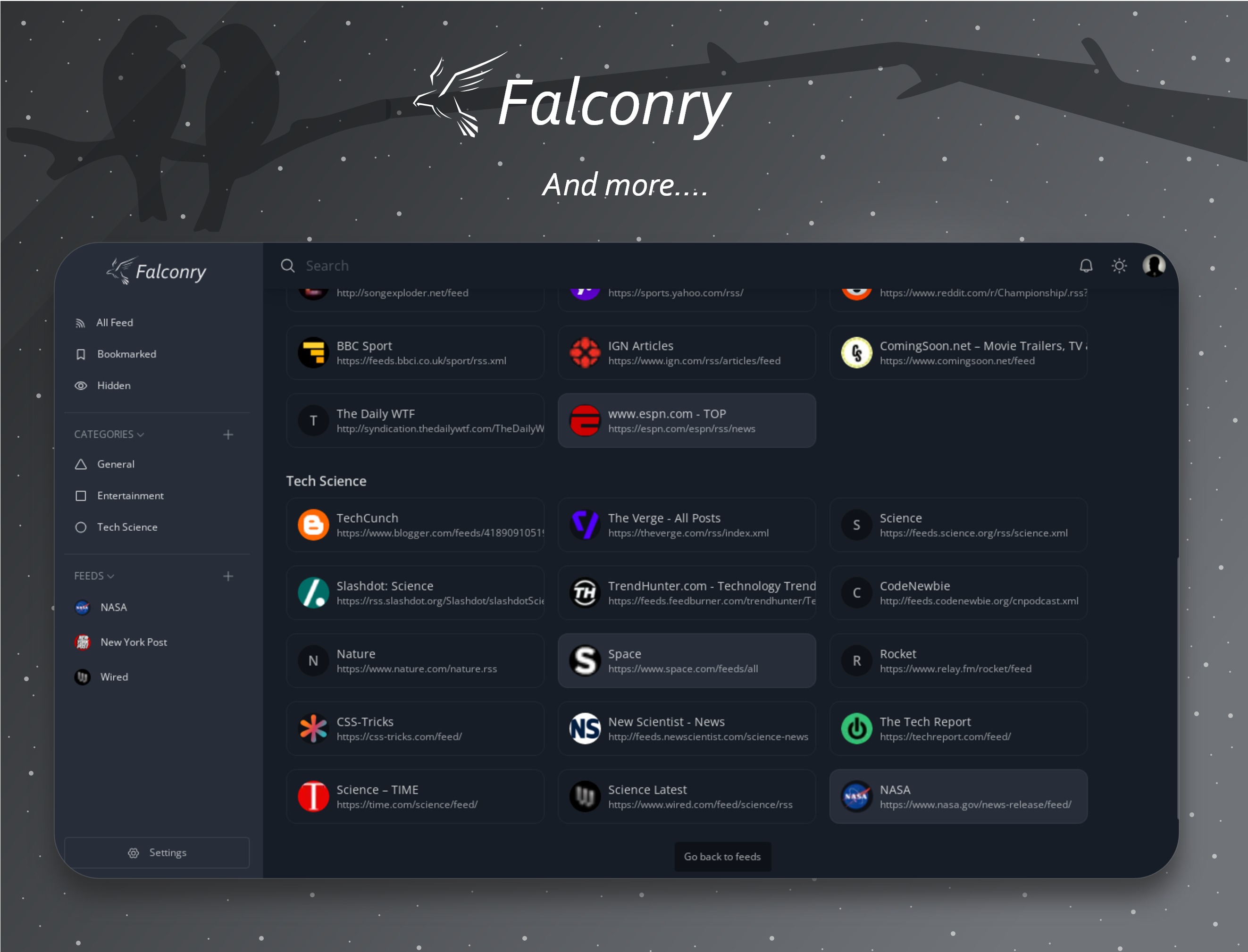Click the New Scientist NS icon
The width and height of the screenshot is (1248, 952).
pos(585,729)
